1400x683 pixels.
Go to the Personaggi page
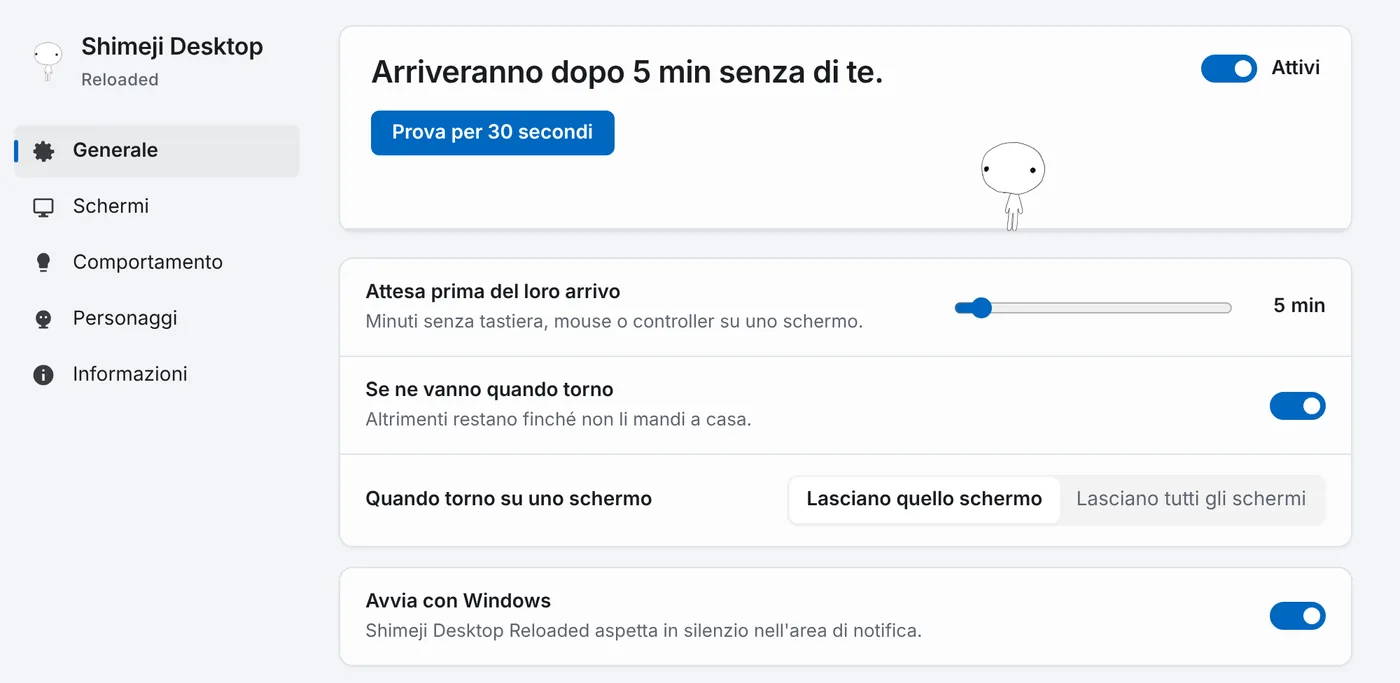[x=157, y=319]
